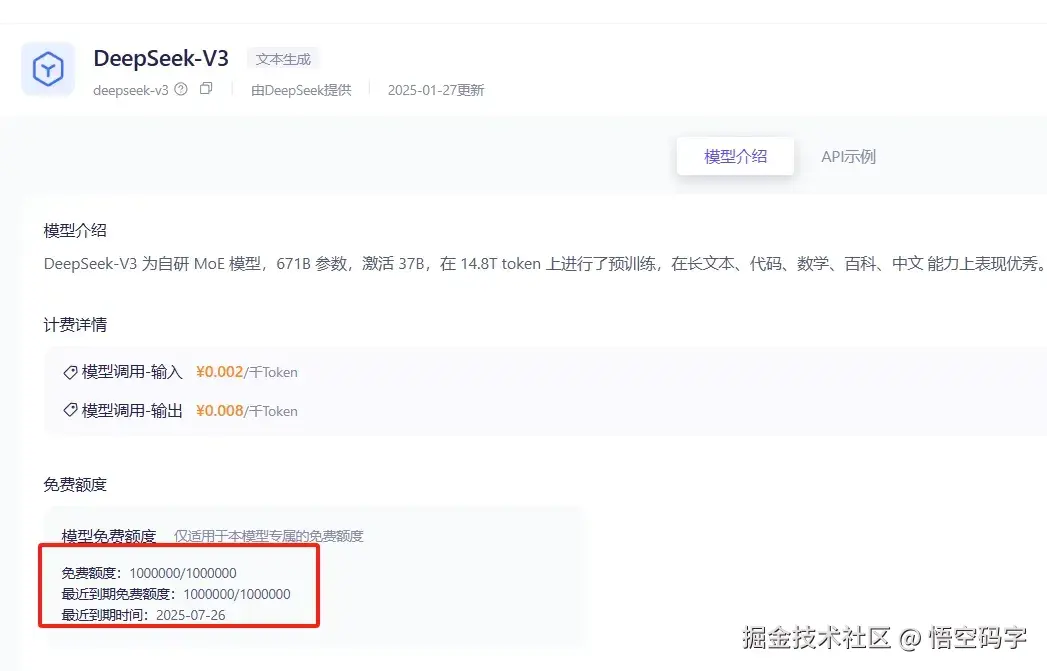Click the 免费额度 section heading
This screenshot has height=671, width=1047.
point(75,485)
